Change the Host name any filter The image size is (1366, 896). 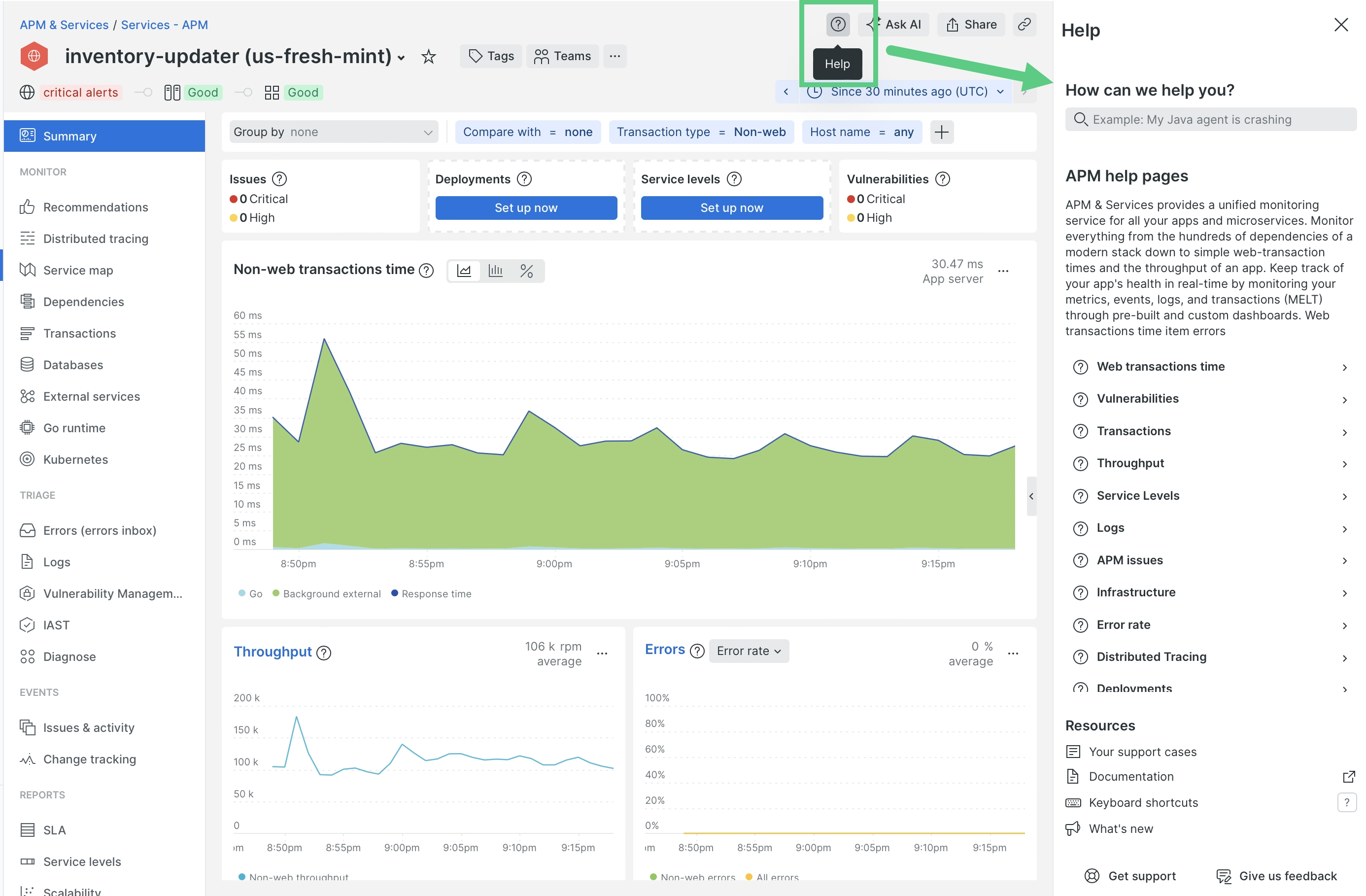point(861,132)
